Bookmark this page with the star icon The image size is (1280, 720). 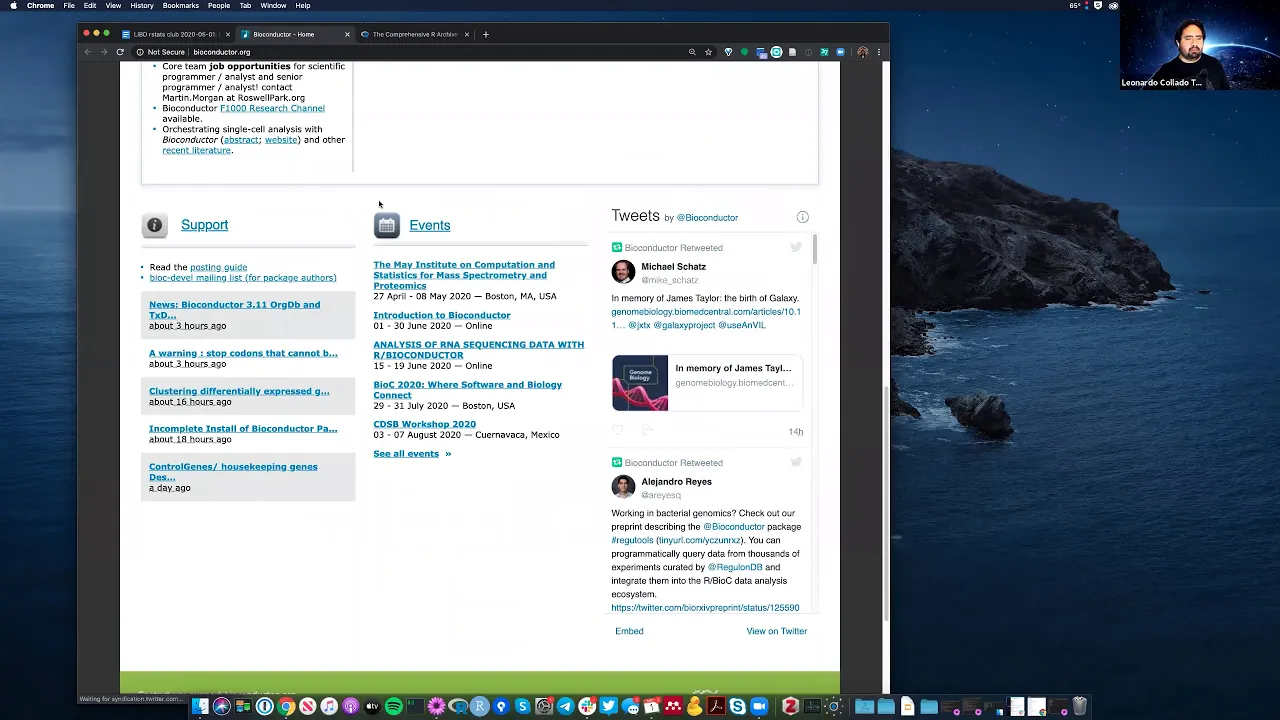point(708,52)
